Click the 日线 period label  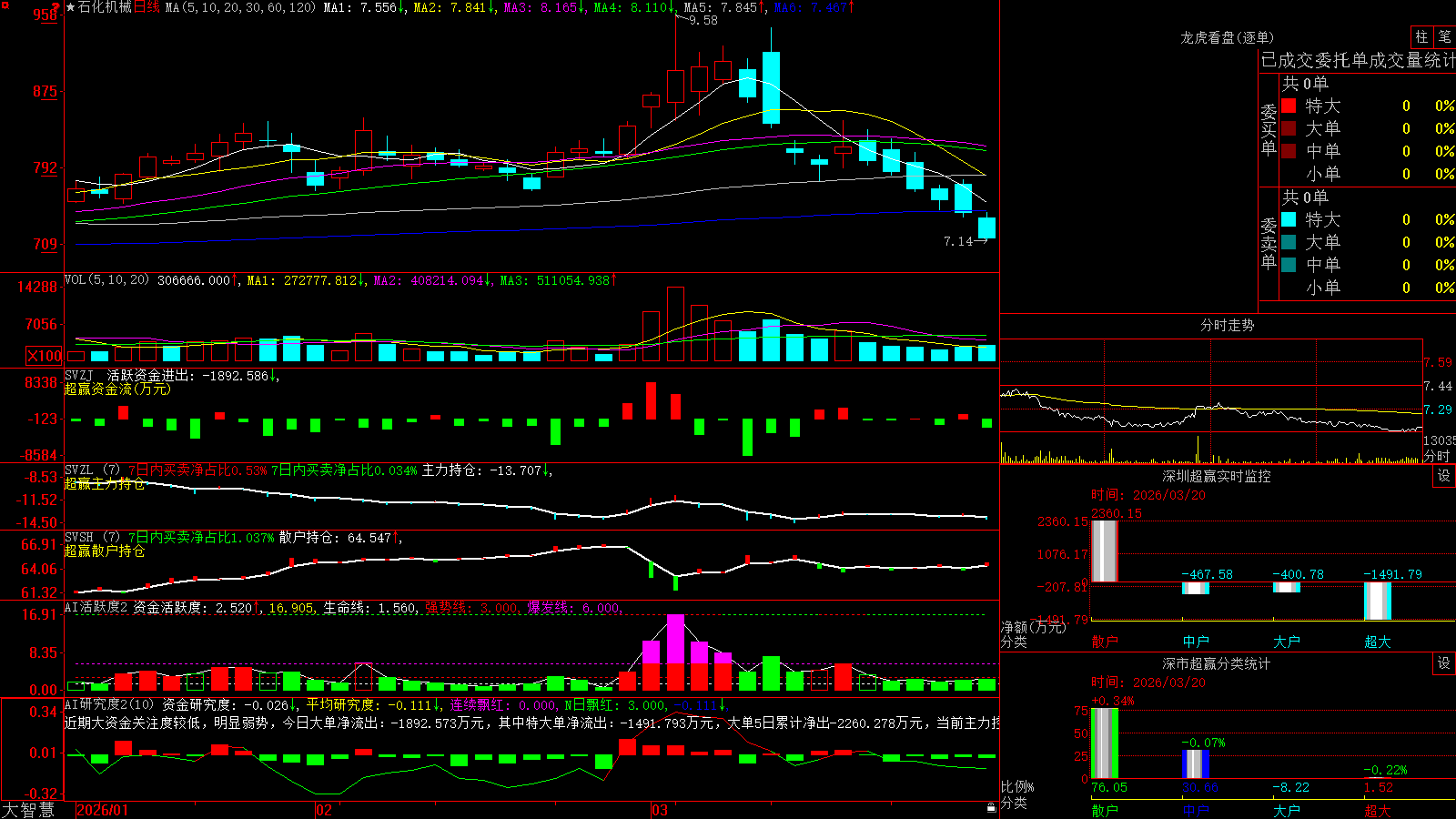point(147,7)
